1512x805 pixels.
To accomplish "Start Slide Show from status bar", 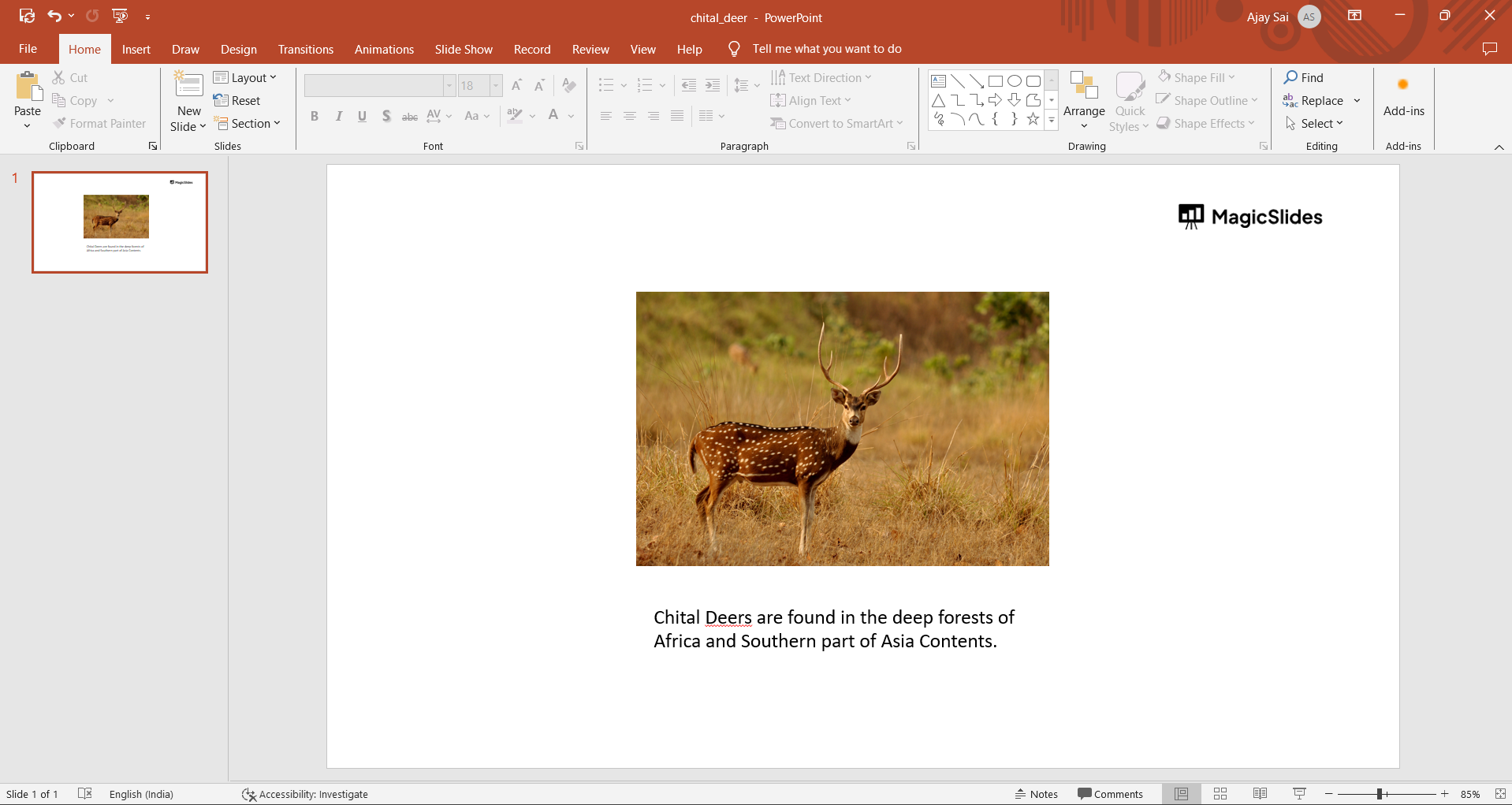I will (x=1299, y=794).
